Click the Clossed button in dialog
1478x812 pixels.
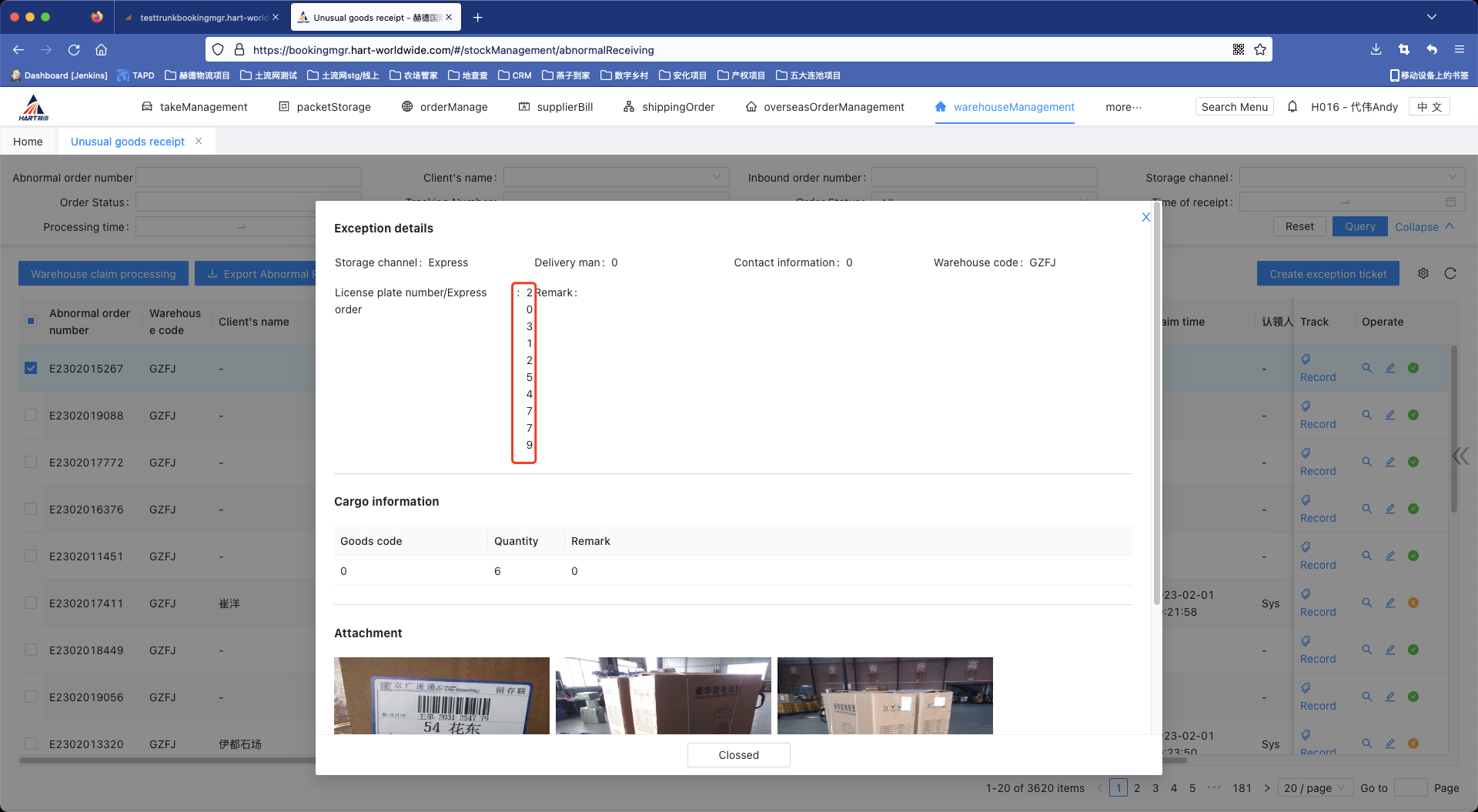[738, 755]
